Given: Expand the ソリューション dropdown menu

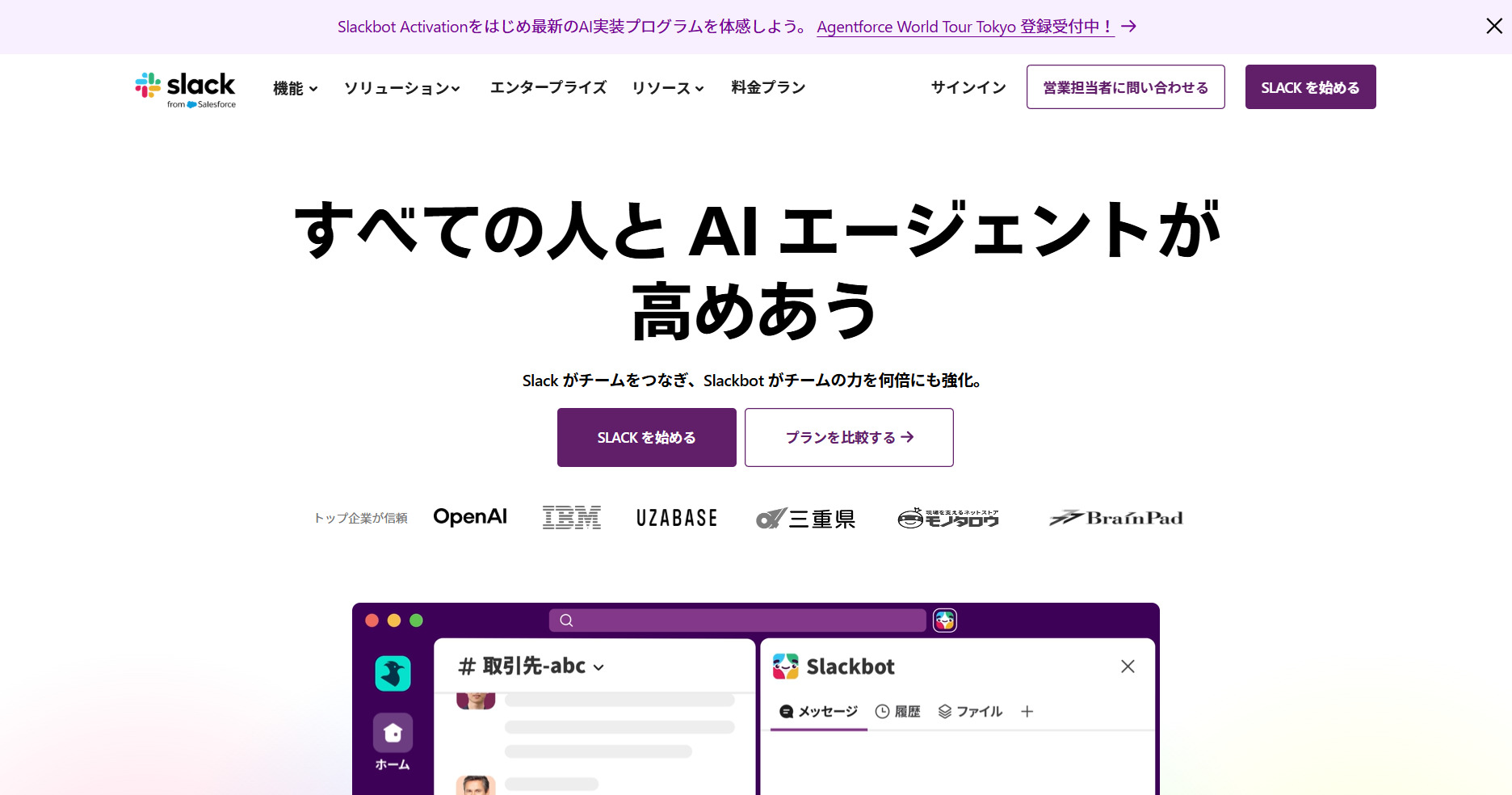Looking at the screenshot, I should [x=402, y=88].
